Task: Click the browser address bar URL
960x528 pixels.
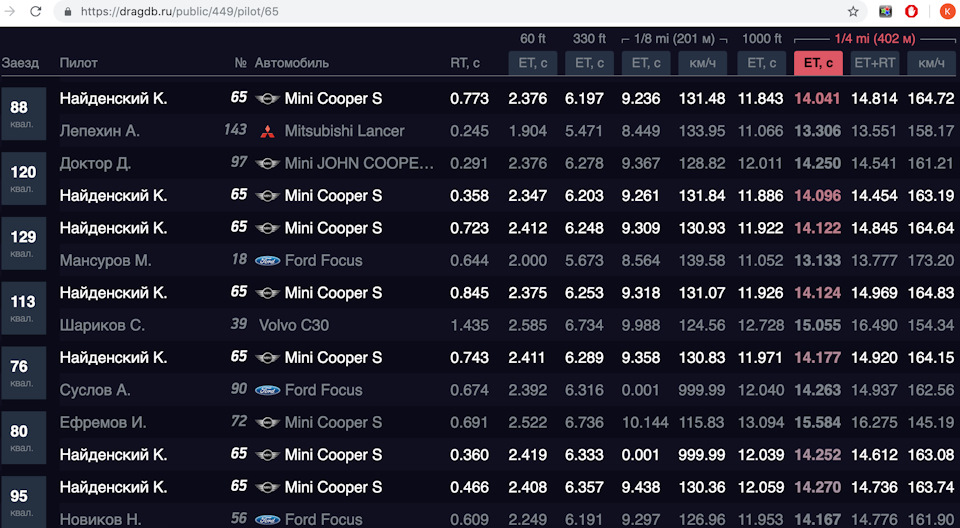Action: pyautogui.click(x=180, y=12)
